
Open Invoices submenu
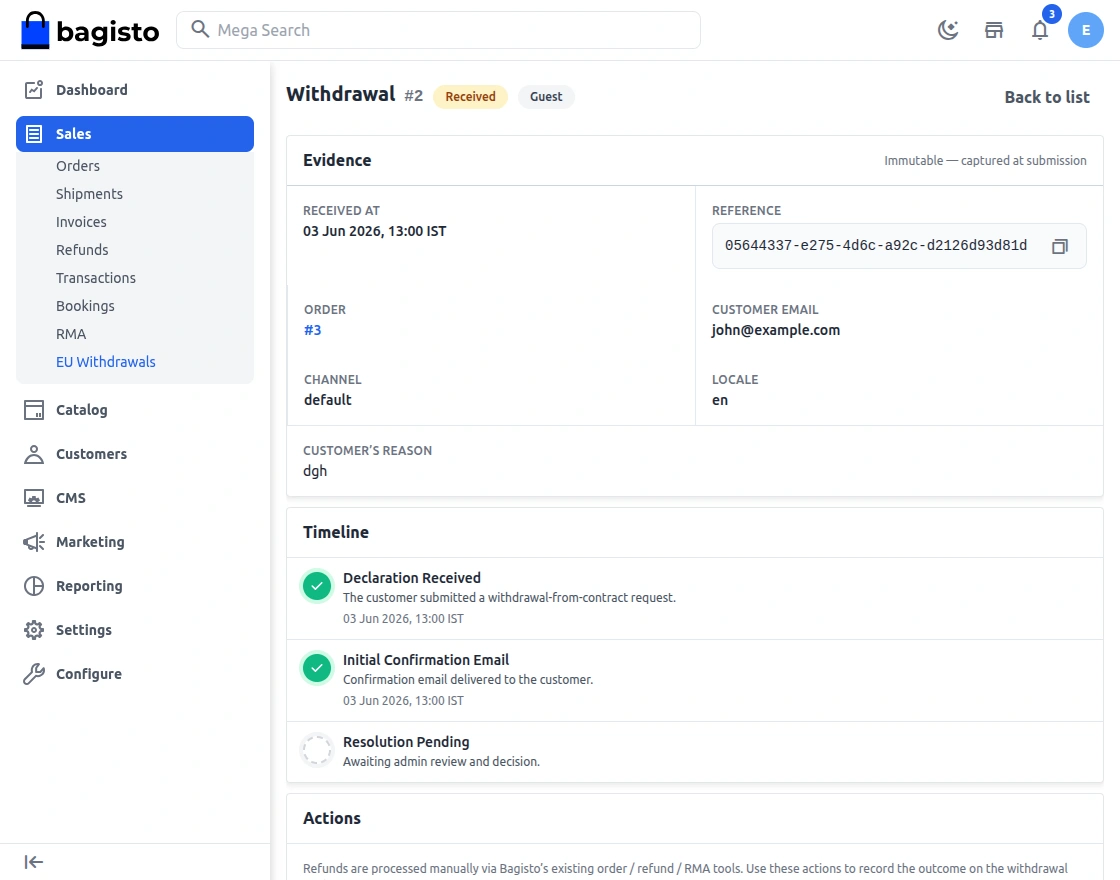click(x=81, y=221)
